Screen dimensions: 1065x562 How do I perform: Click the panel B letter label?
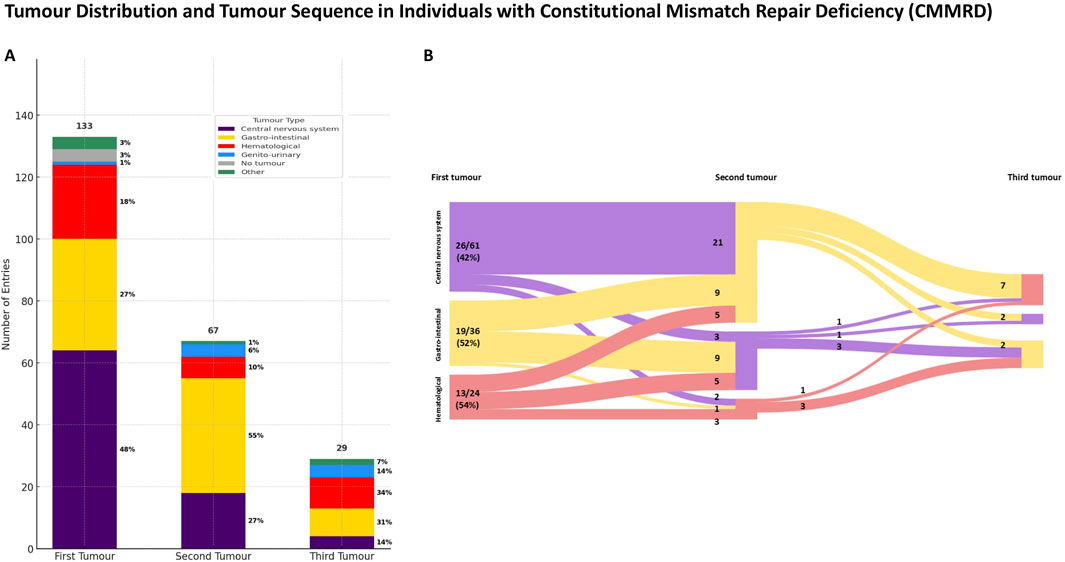pyautogui.click(x=428, y=56)
